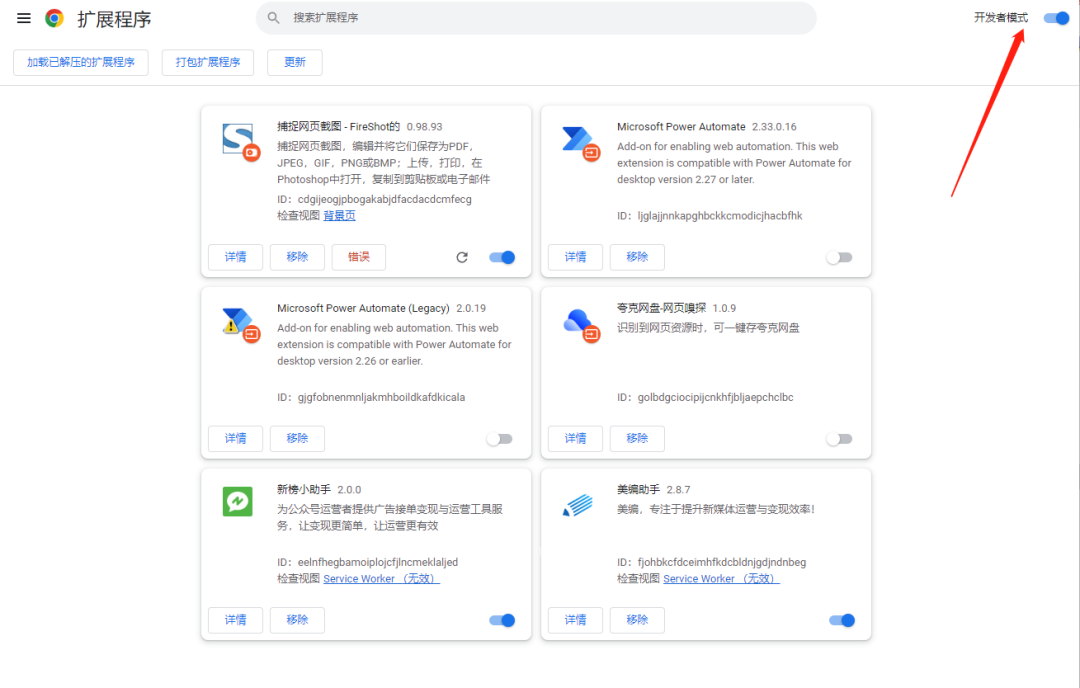Disable the 美编助手 extension
The width and height of the screenshot is (1080, 688).
[842, 621]
